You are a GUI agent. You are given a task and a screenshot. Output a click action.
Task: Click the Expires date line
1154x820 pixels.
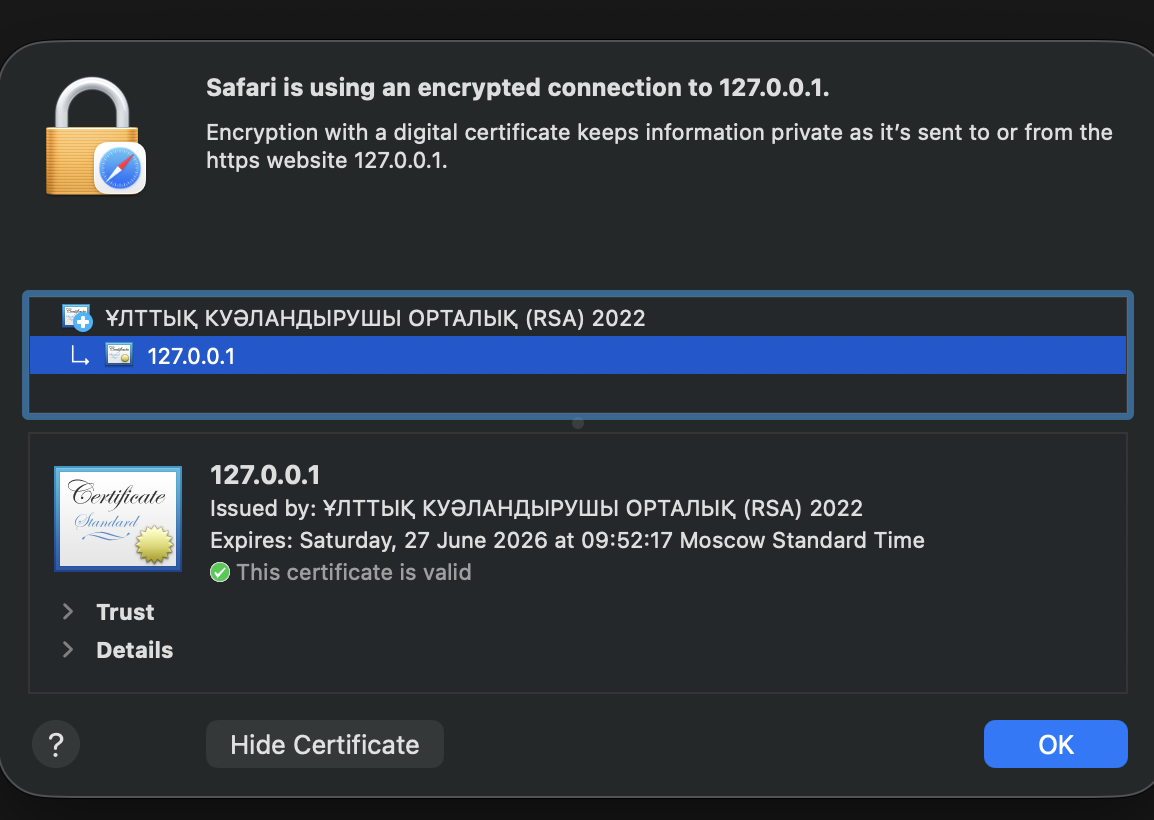tap(567, 541)
